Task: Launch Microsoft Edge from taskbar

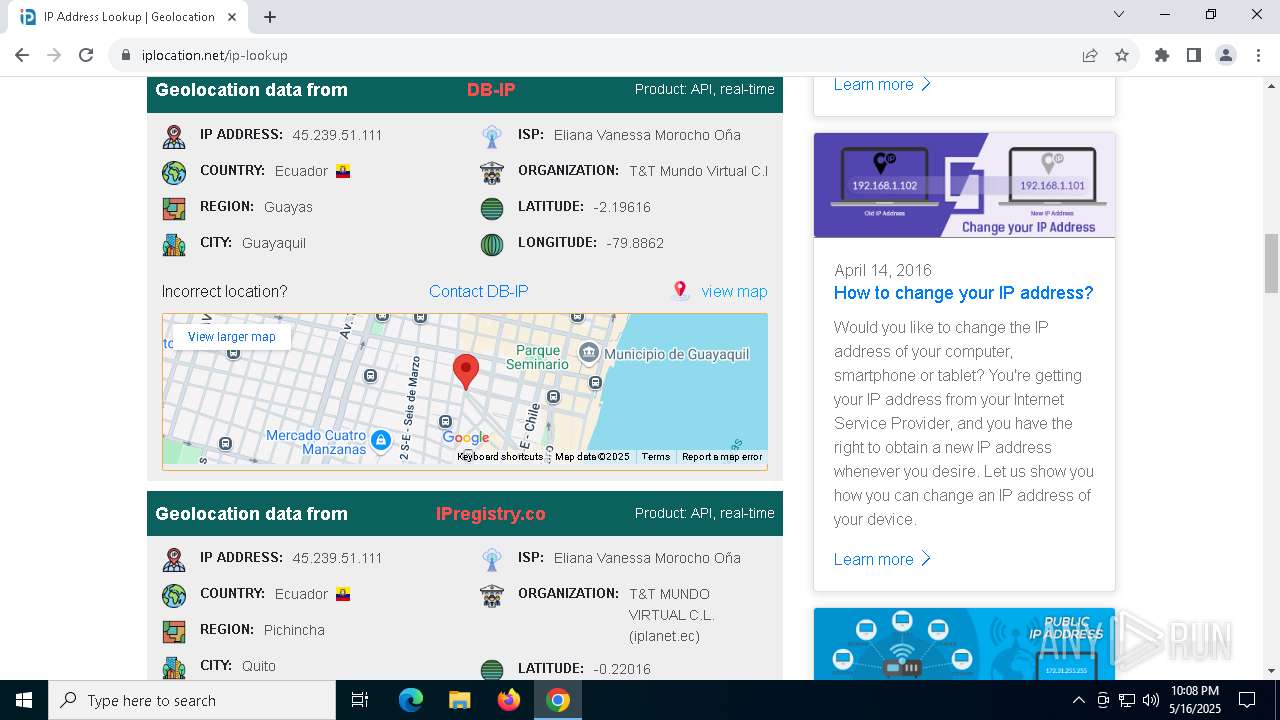Action: (411, 700)
